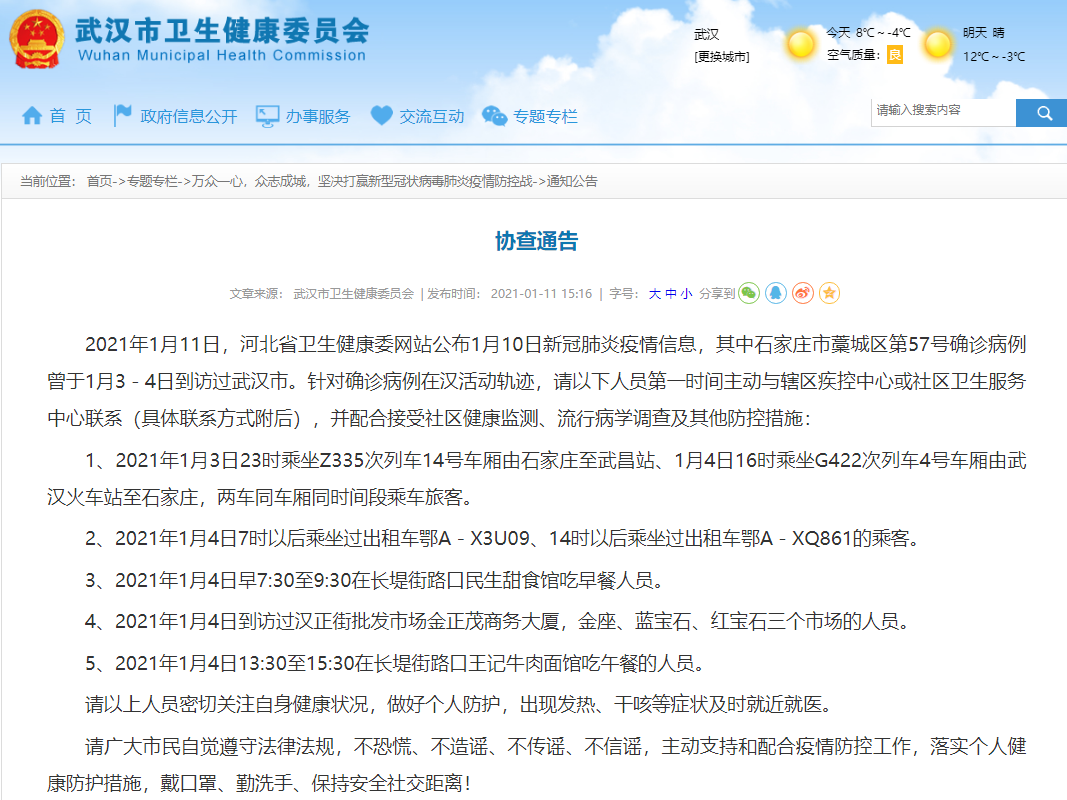Open the change city [更换城市] selector
Image resolution: width=1067 pixels, height=800 pixels.
722,57
